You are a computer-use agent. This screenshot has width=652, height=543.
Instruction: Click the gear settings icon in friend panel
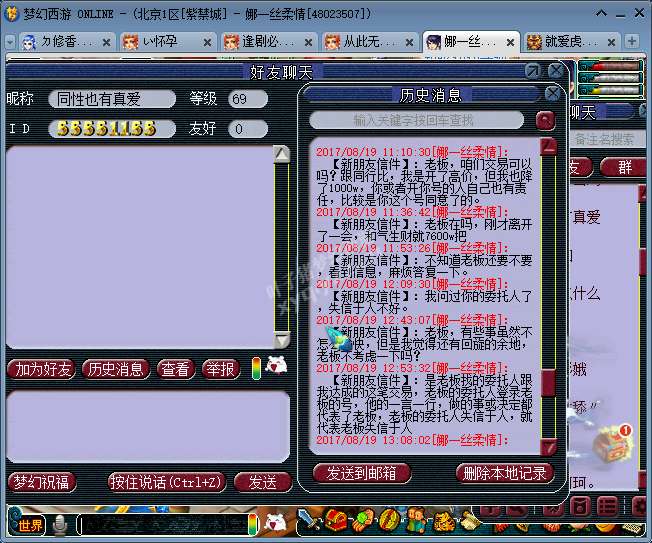[x=642, y=506]
